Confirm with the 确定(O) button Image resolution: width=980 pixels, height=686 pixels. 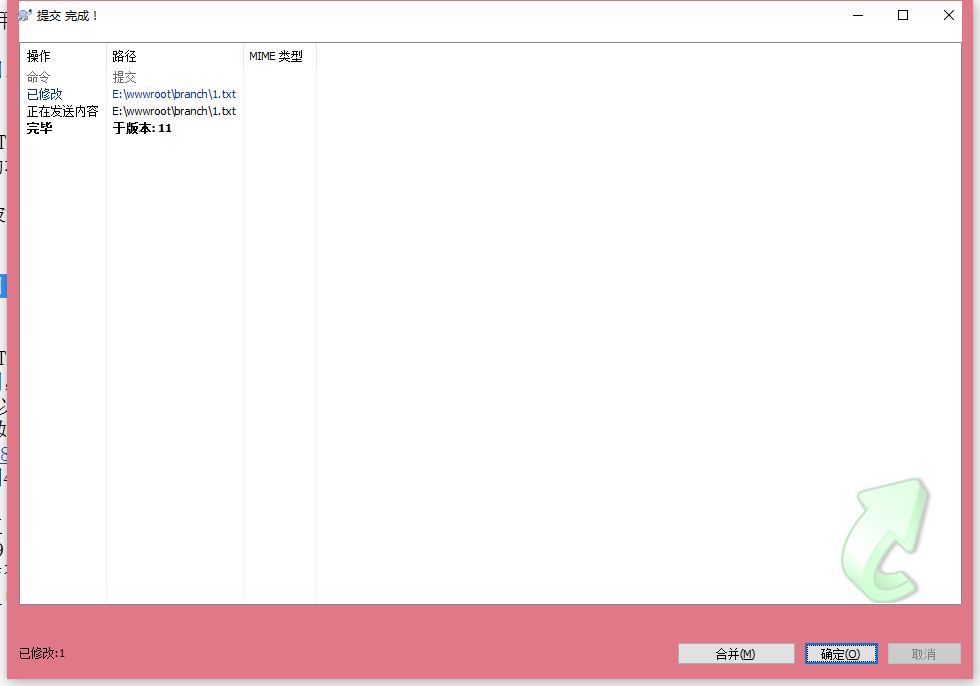[x=841, y=654]
